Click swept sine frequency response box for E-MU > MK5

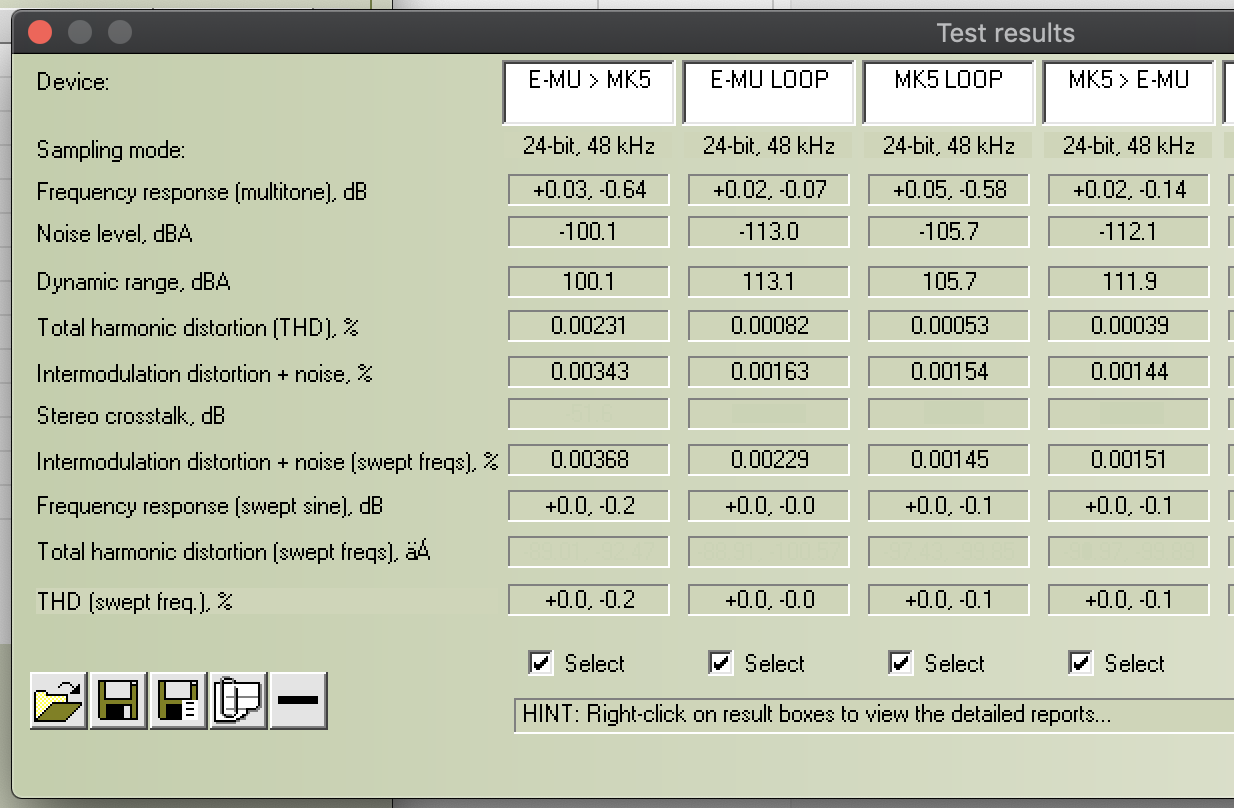[589, 506]
